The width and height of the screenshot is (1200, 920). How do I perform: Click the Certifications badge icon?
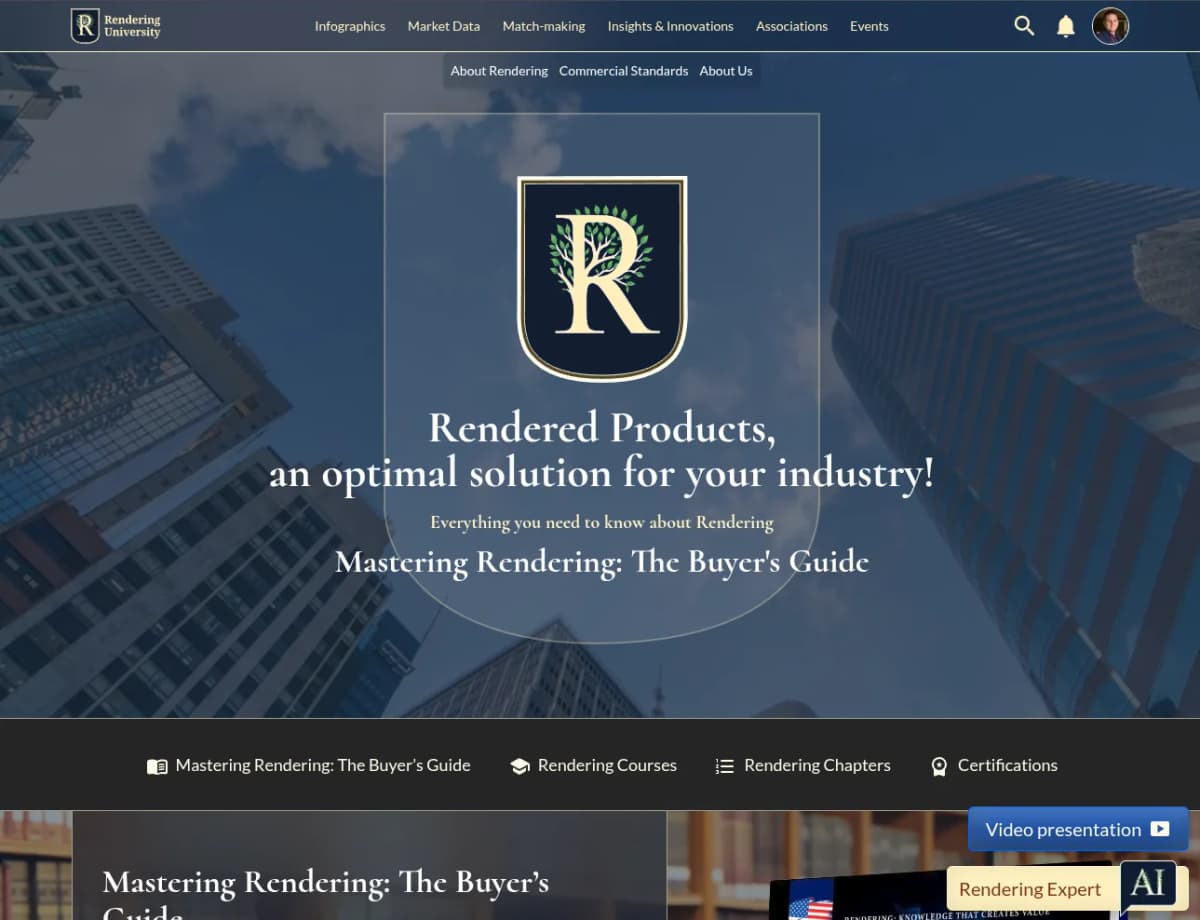pos(939,766)
